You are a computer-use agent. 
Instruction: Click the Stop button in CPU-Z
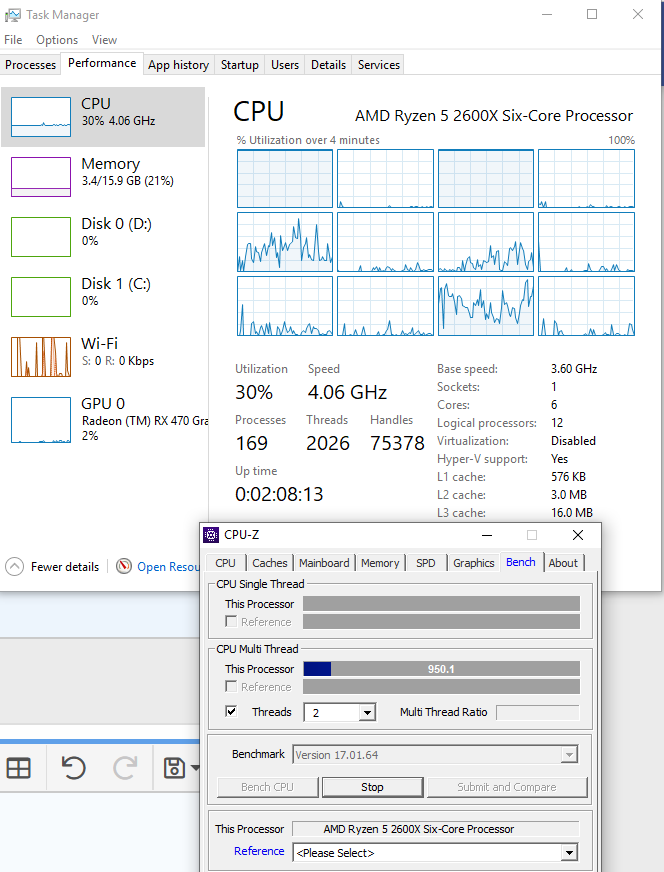(373, 787)
